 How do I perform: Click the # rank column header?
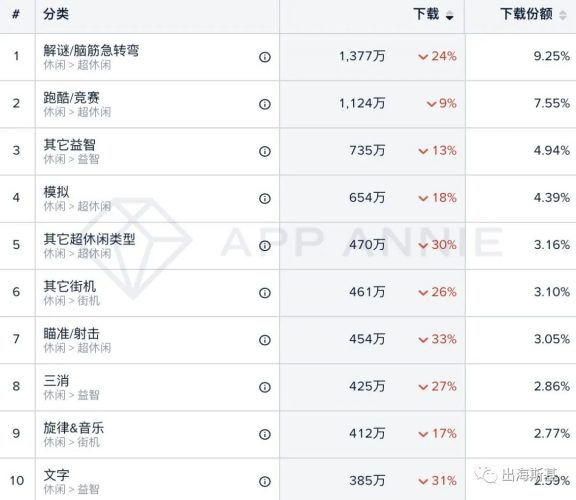(16, 14)
